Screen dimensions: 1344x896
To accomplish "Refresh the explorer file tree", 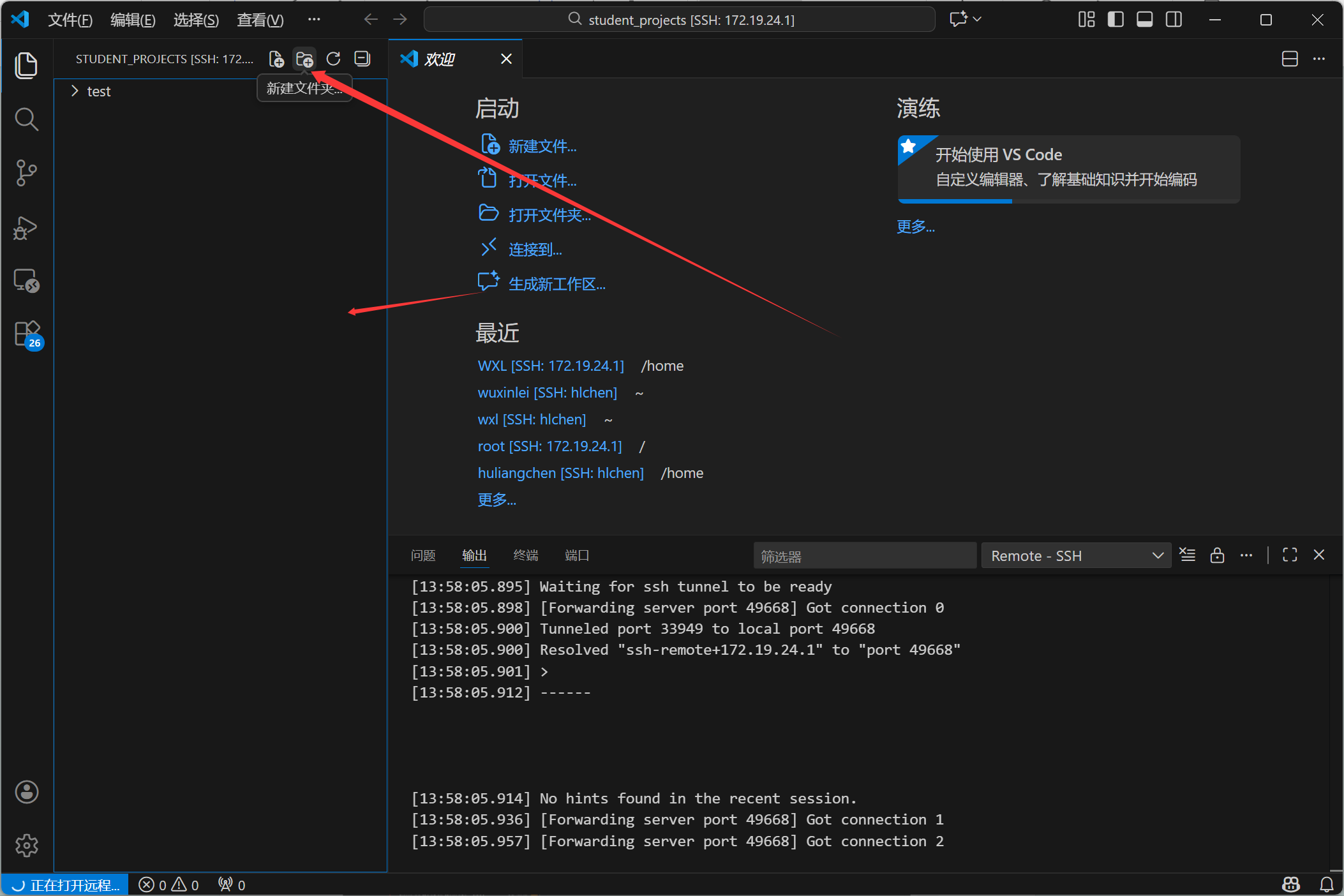I will point(333,59).
